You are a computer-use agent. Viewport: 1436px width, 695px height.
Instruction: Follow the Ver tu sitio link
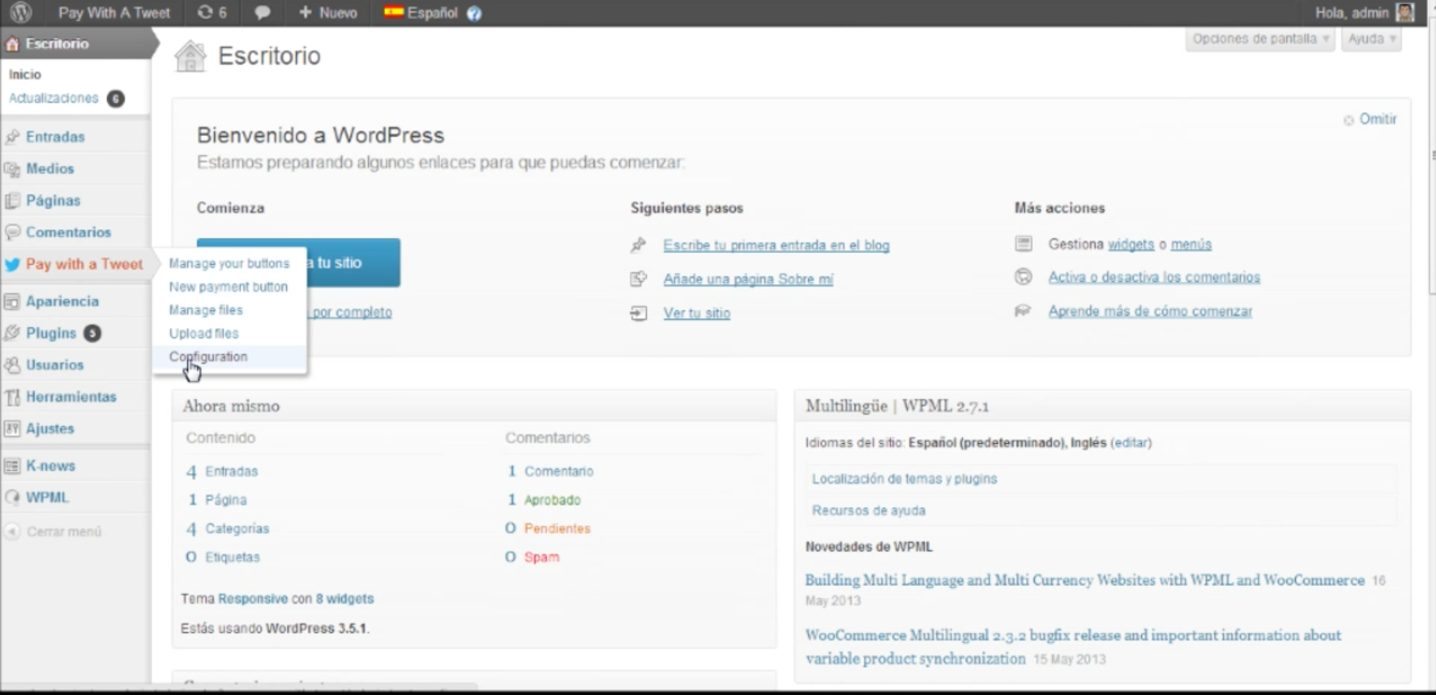(x=697, y=313)
